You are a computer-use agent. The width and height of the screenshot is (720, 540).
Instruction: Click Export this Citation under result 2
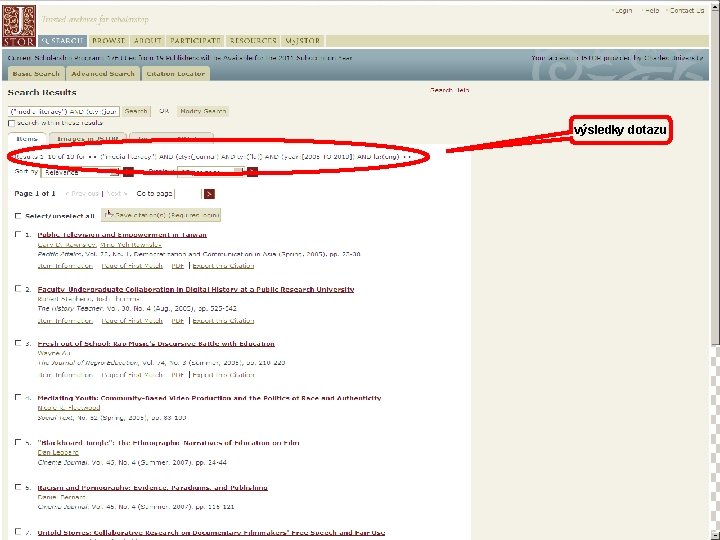click(223, 321)
